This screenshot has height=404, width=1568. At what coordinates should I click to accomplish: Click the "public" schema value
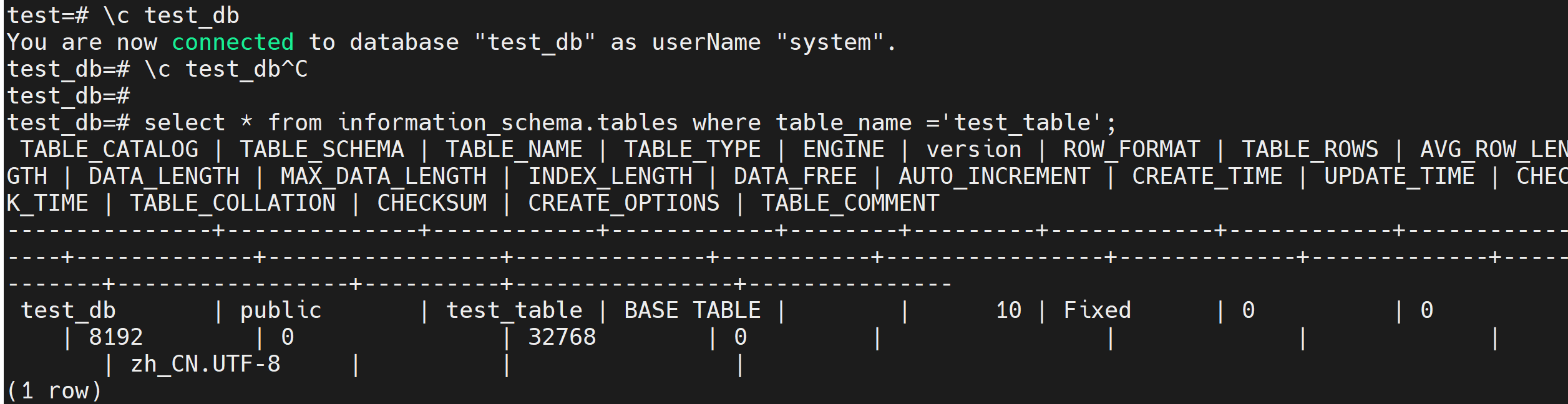coord(281,310)
